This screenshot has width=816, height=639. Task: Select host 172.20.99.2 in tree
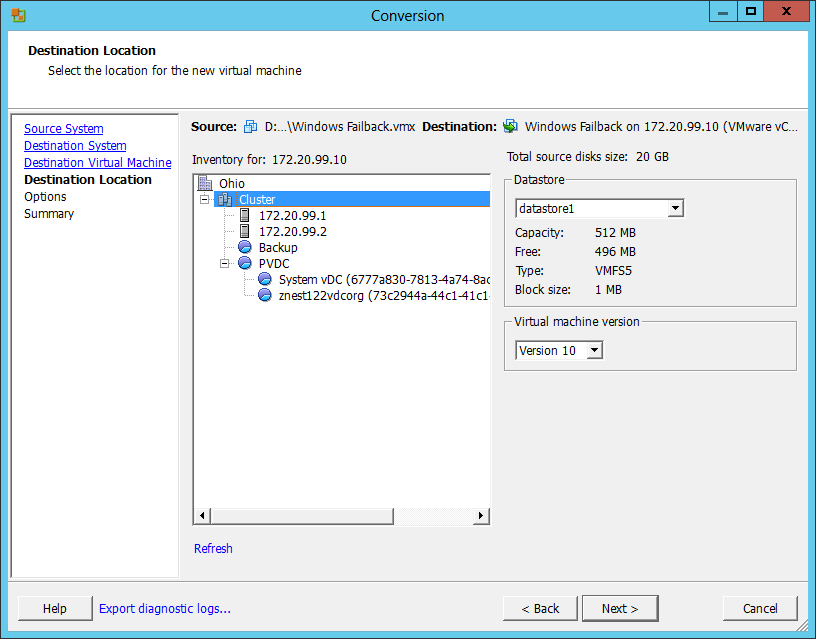[x=293, y=232]
